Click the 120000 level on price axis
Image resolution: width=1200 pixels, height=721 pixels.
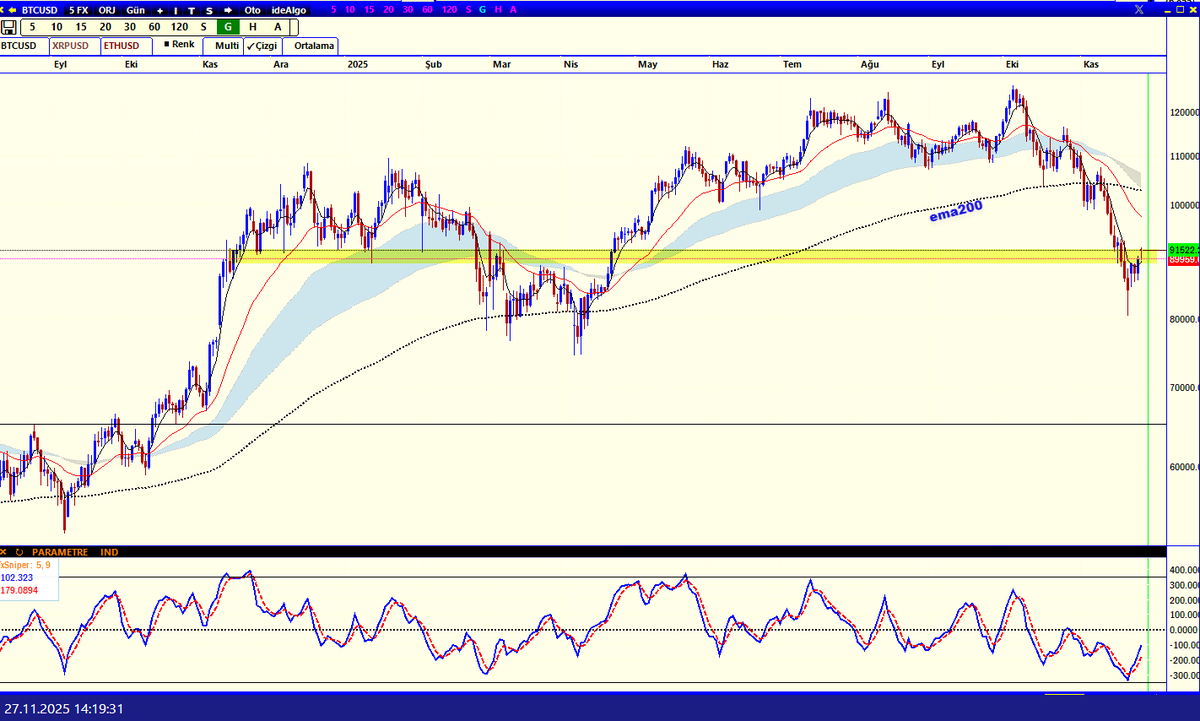click(1185, 113)
